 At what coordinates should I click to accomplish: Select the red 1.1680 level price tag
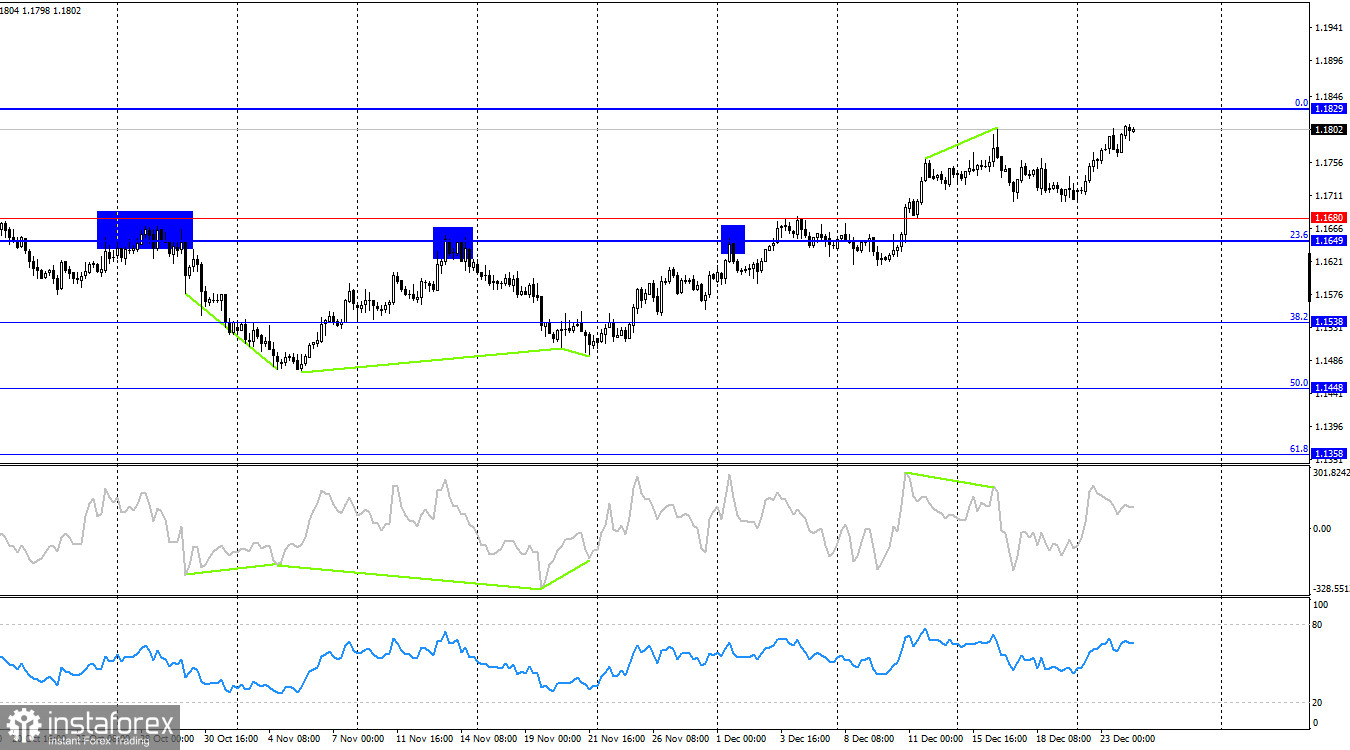1328,217
